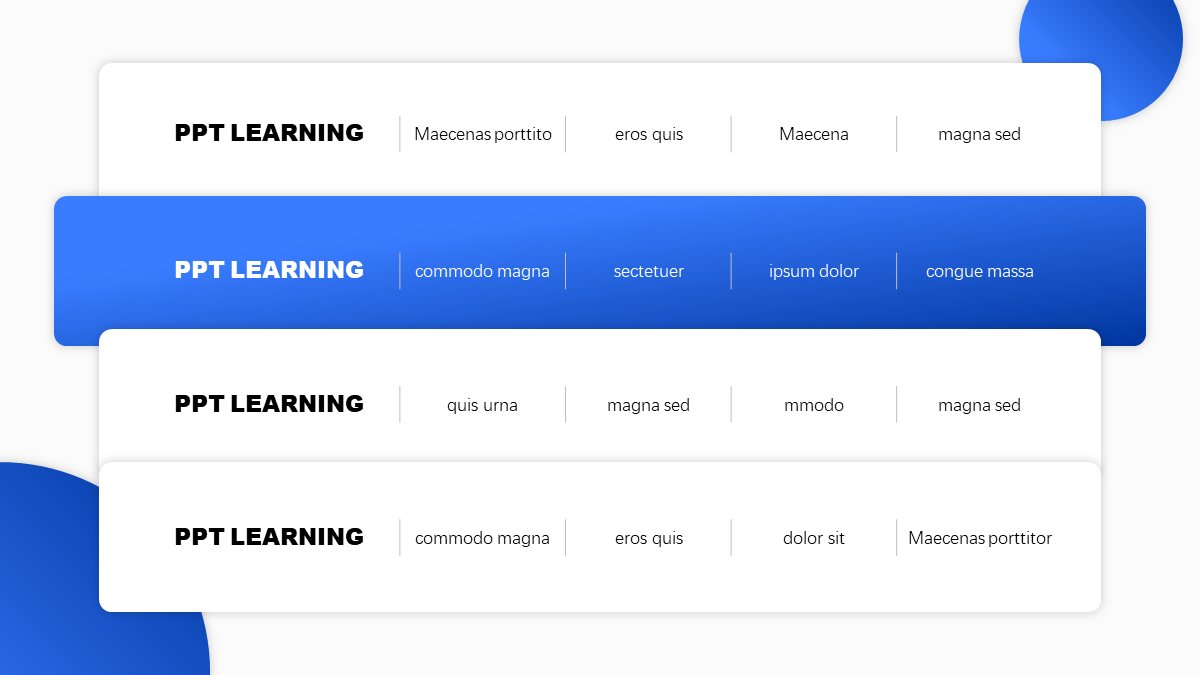Click the 'mmodo' text

pos(814,405)
